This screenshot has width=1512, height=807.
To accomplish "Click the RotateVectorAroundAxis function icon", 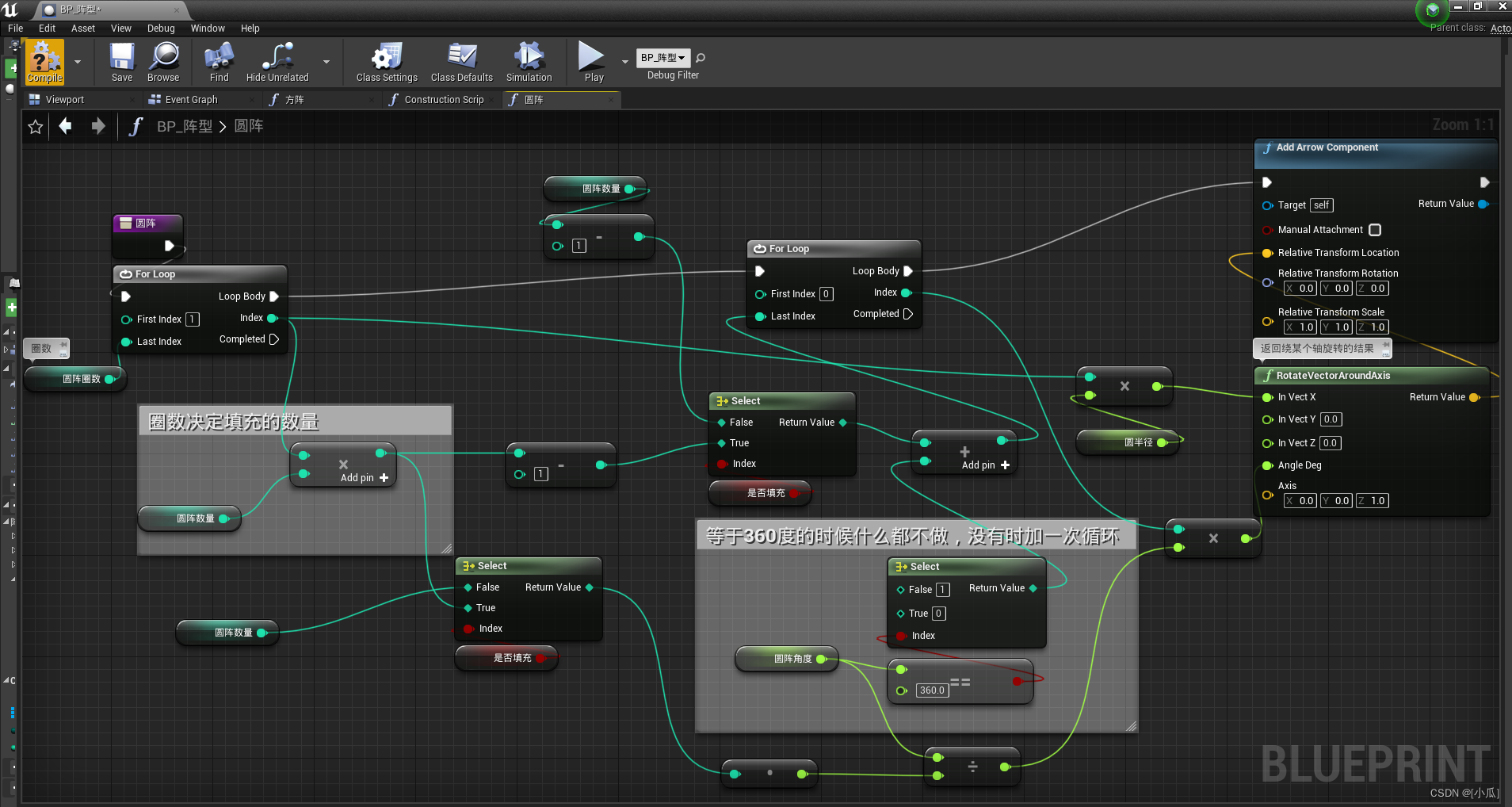I will coord(1268,376).
